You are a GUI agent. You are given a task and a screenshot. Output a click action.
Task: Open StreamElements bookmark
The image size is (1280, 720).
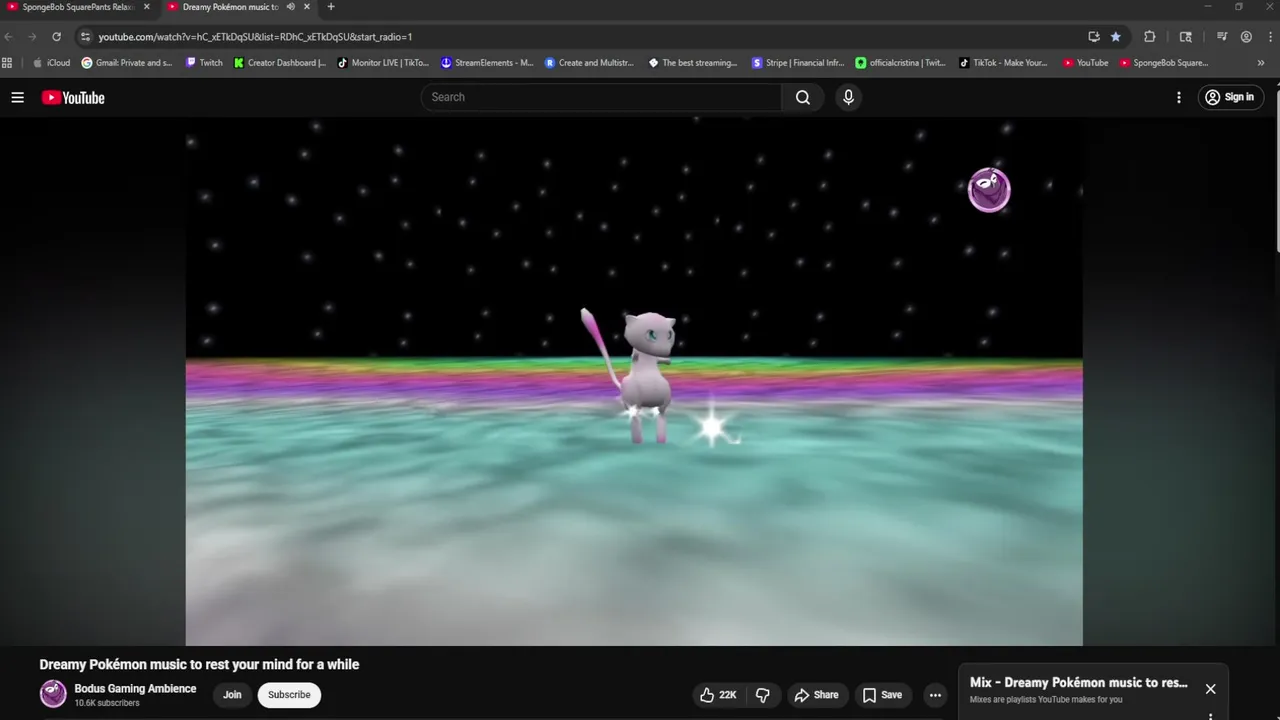pos(488,63)
